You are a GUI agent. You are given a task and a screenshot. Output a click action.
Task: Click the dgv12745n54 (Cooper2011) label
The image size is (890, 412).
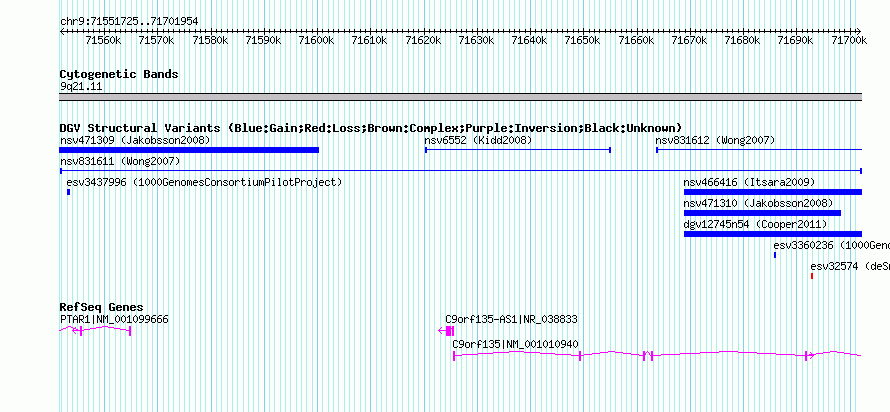coord(755,224)
